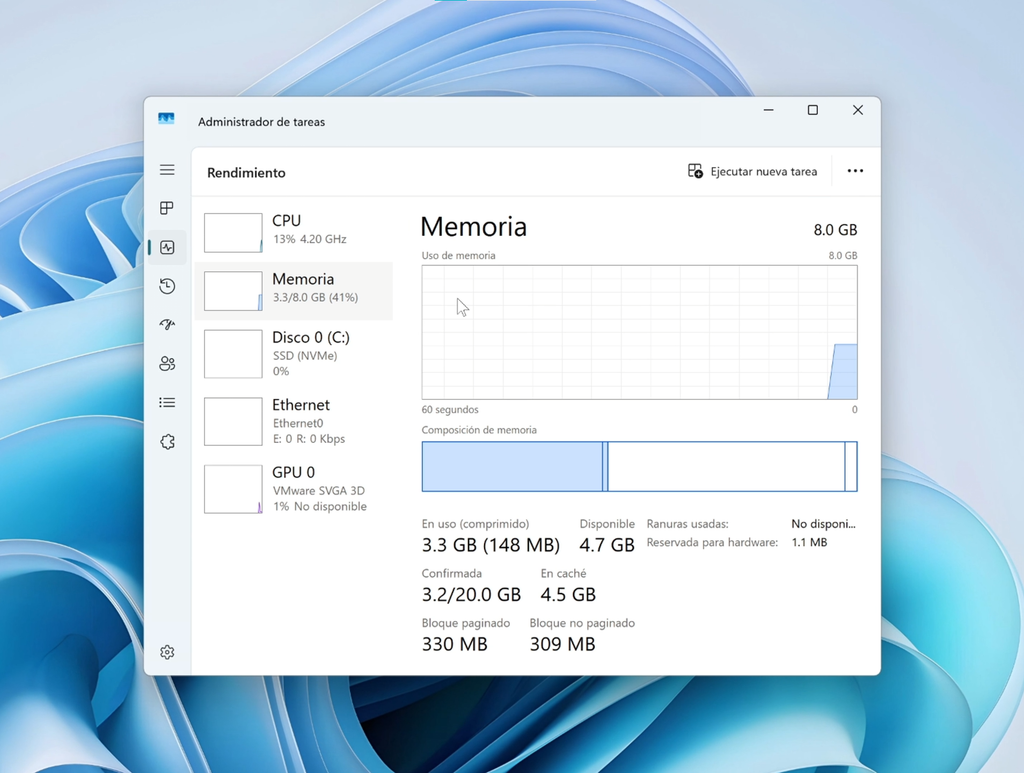This screenshot has width=1024, height=773.
Task: Click the 'Ranuras usadas:' label
Action: (688, 524)
